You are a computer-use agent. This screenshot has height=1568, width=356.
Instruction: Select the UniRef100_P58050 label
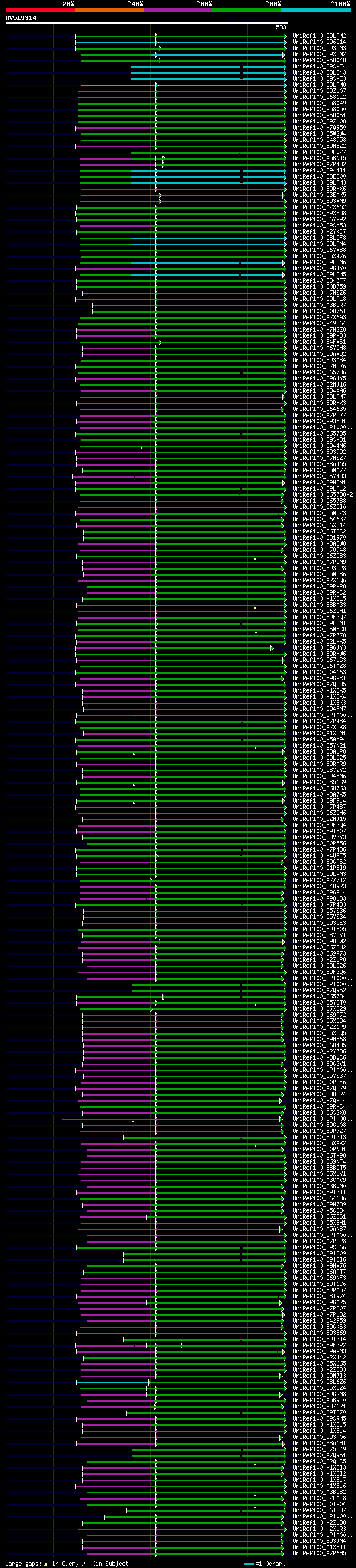click(x=319, y=109)
